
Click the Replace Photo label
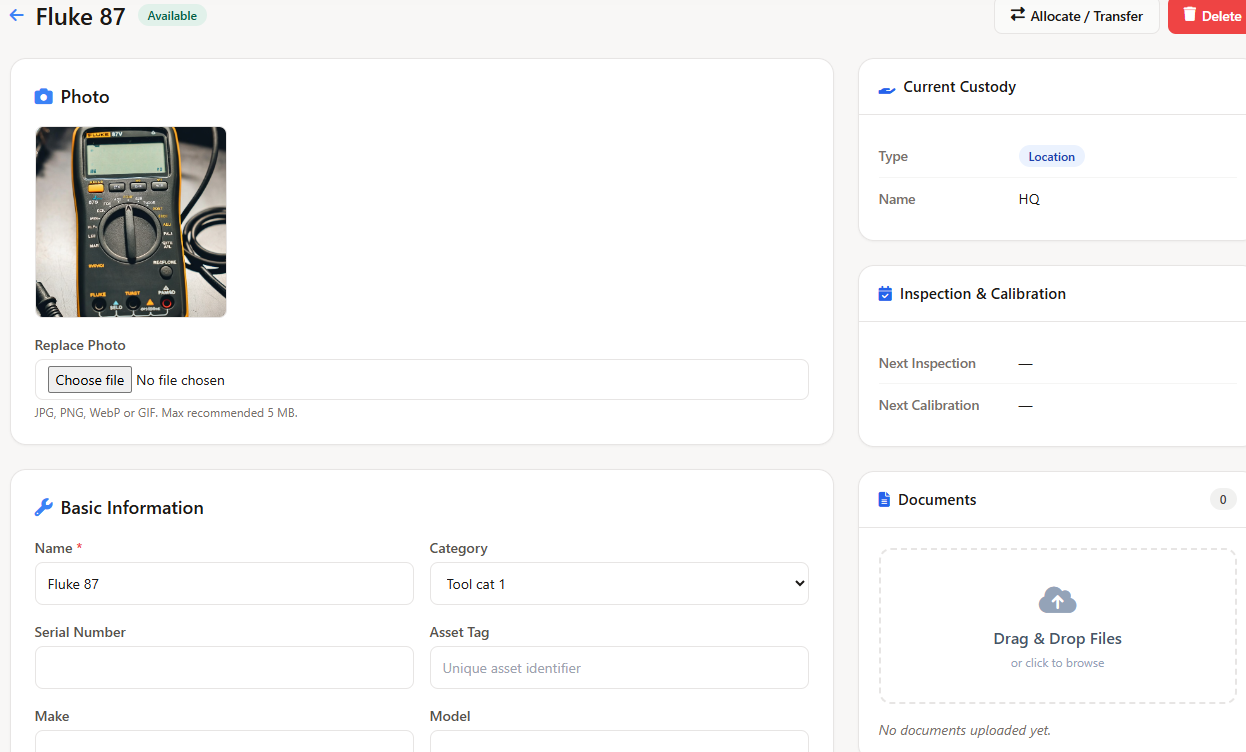pos(80,345)
